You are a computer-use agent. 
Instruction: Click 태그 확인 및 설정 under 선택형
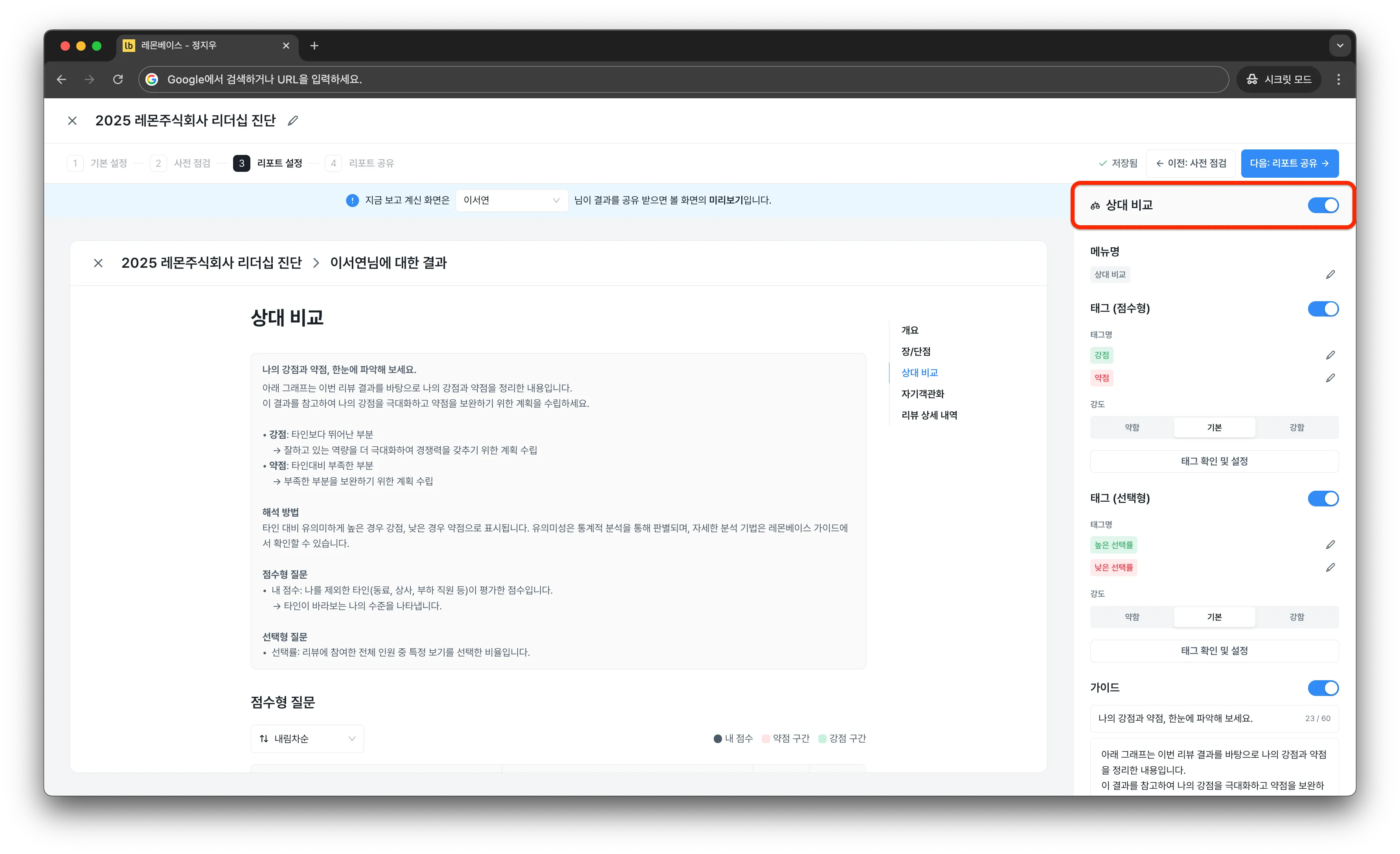coord(1214,650)
